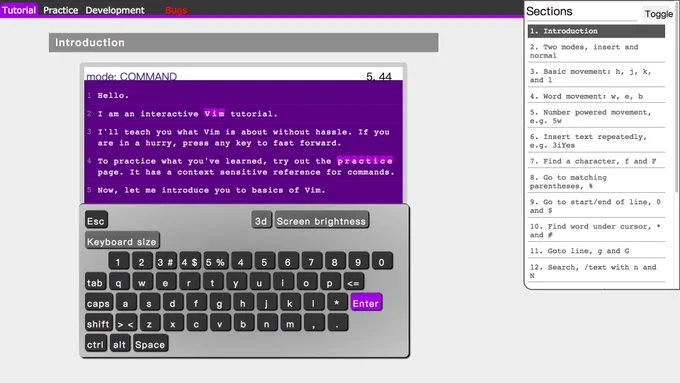This screenshot has width=680, height=383.
Task: Click the '> <' key beside shift
Action: pyautogui.click(x=126, y=324)
